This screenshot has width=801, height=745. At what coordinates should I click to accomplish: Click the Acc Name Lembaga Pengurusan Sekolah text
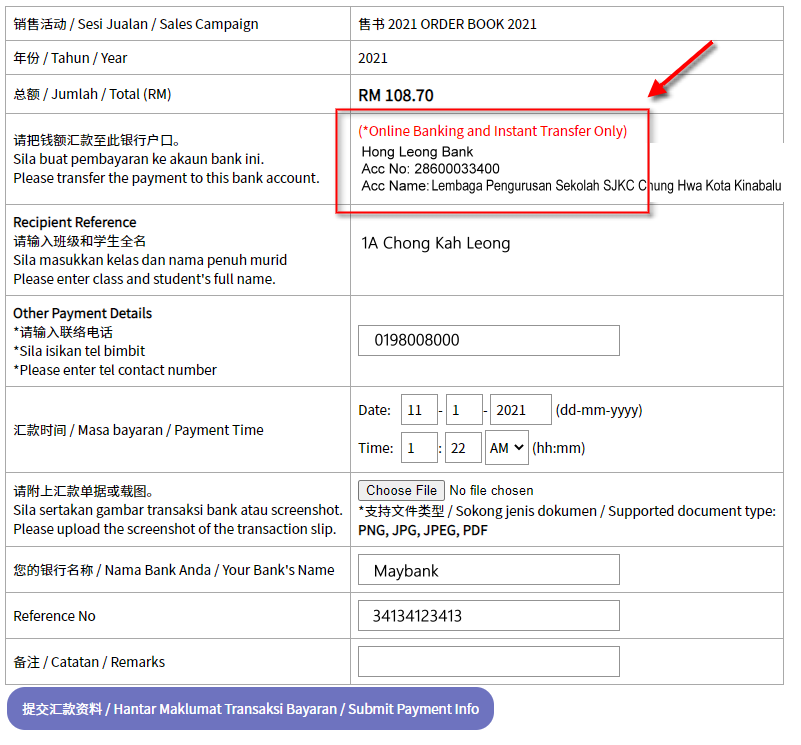coord(571,186)
